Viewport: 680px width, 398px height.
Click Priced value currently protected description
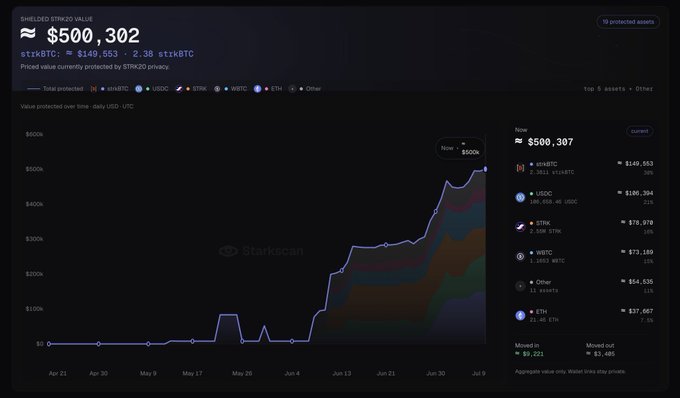pos(95,67)
